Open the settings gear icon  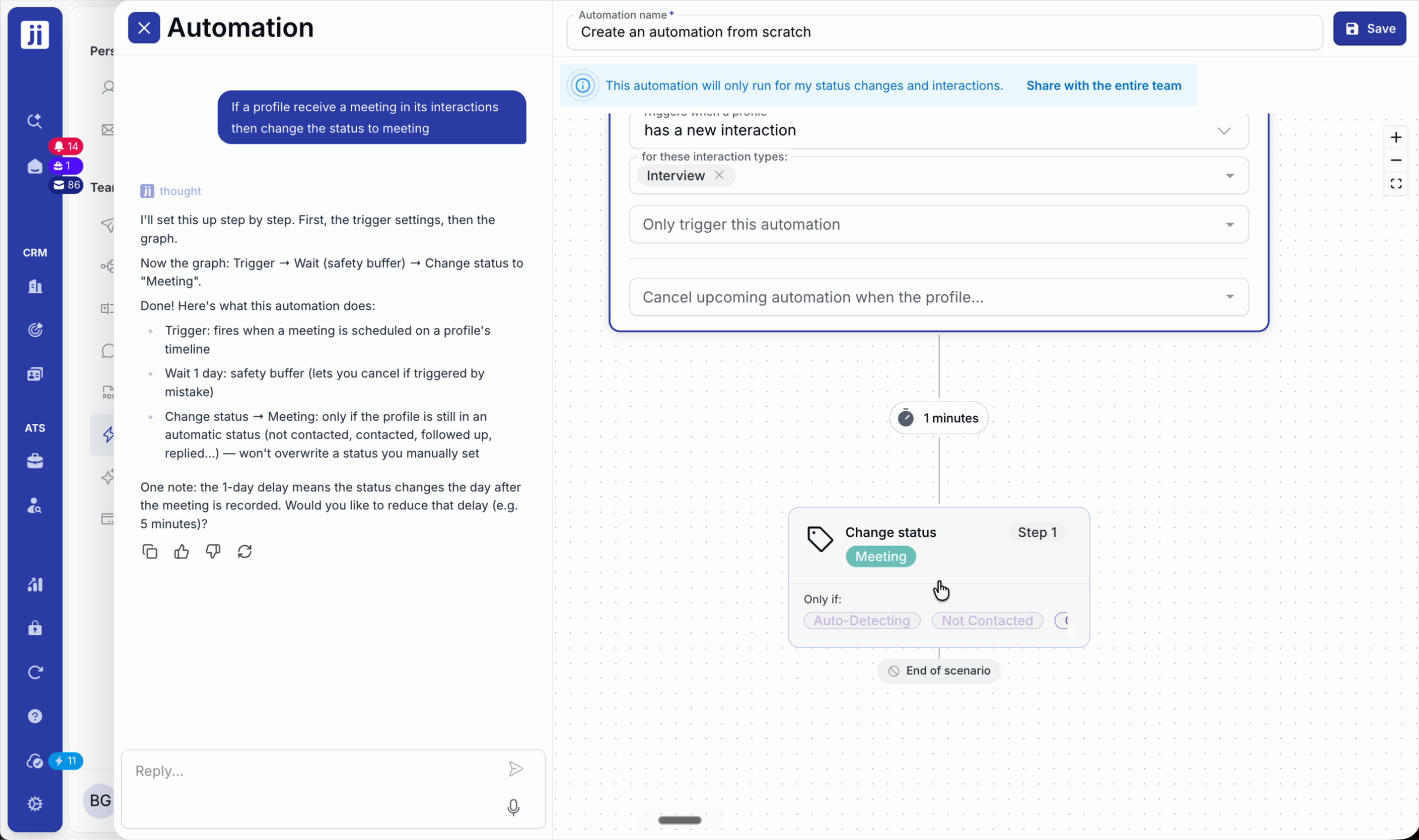coord(35,804)
